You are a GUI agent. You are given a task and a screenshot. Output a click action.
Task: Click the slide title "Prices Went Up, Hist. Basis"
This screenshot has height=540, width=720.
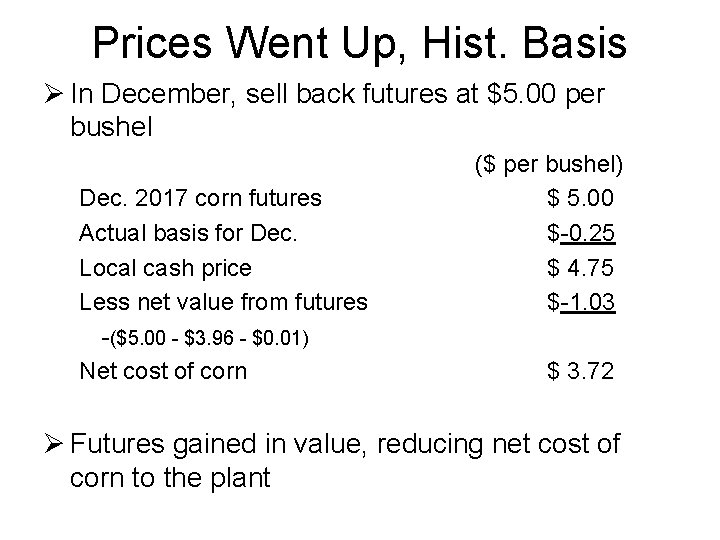tap(360, 45)
